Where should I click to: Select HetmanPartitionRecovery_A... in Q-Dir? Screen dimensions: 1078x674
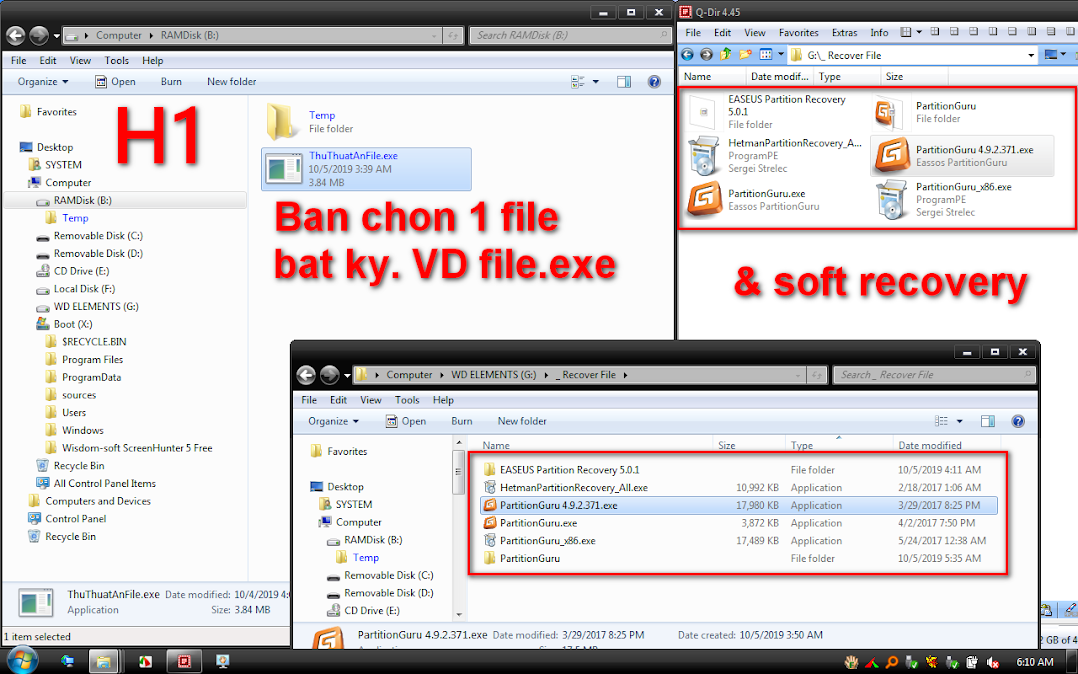pyautogui.click(x=776, y=155)
